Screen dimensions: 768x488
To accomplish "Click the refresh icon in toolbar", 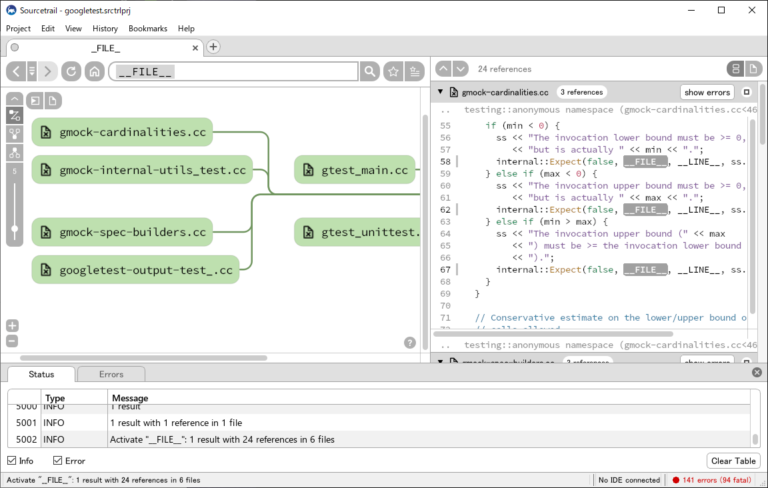I will [x=71, y=71].
